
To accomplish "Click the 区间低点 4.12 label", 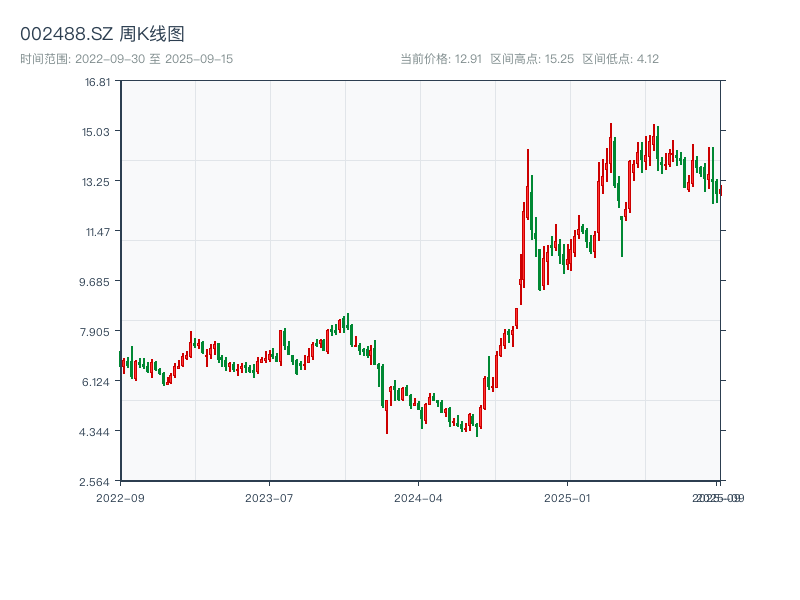I will point(620,59).
